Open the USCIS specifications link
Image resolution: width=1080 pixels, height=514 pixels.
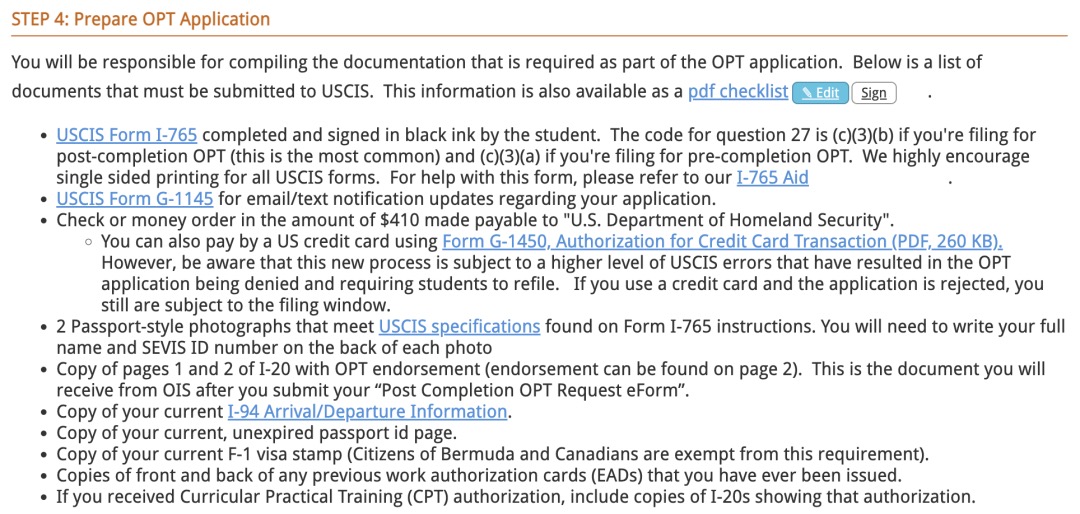tap(459, 326)
